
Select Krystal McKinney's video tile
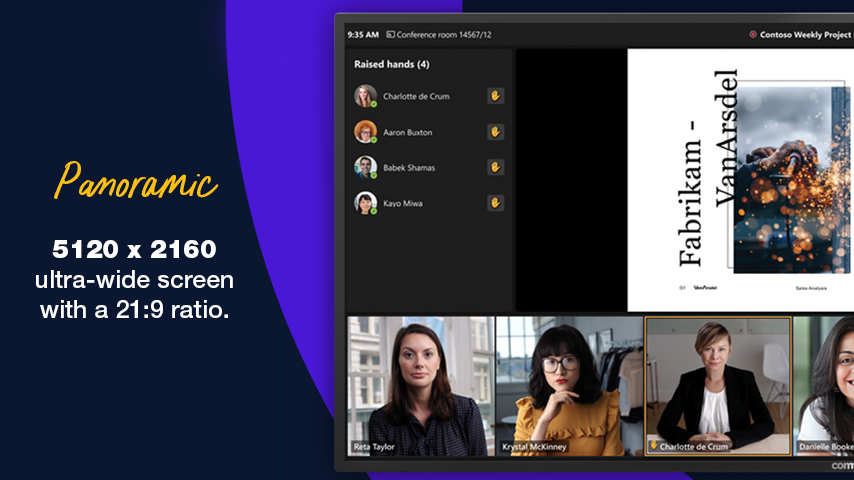point(569,385)
